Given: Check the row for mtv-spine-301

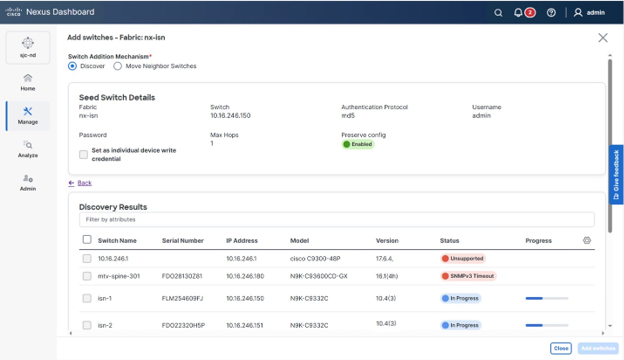Looking at the screenshot, I should pyautogui.click(x=87, y=276).
